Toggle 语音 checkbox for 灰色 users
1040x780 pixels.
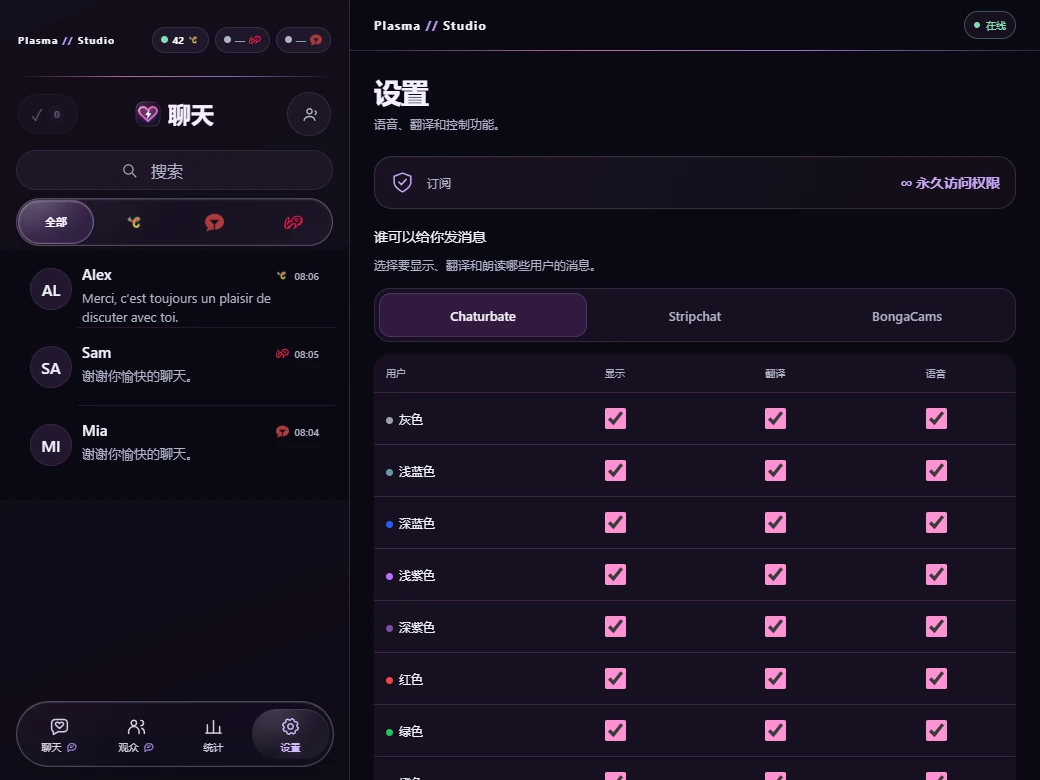pyautogui.click(x=937, y=419)
